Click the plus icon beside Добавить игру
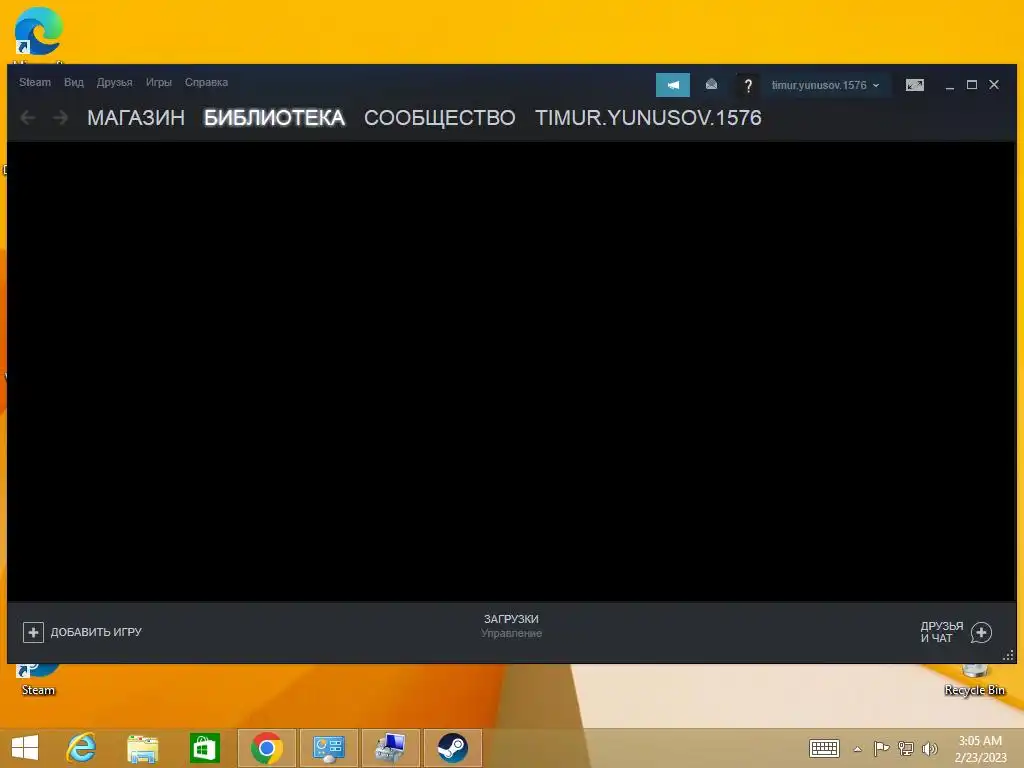 pyautogui.click(x=33, y=632)
